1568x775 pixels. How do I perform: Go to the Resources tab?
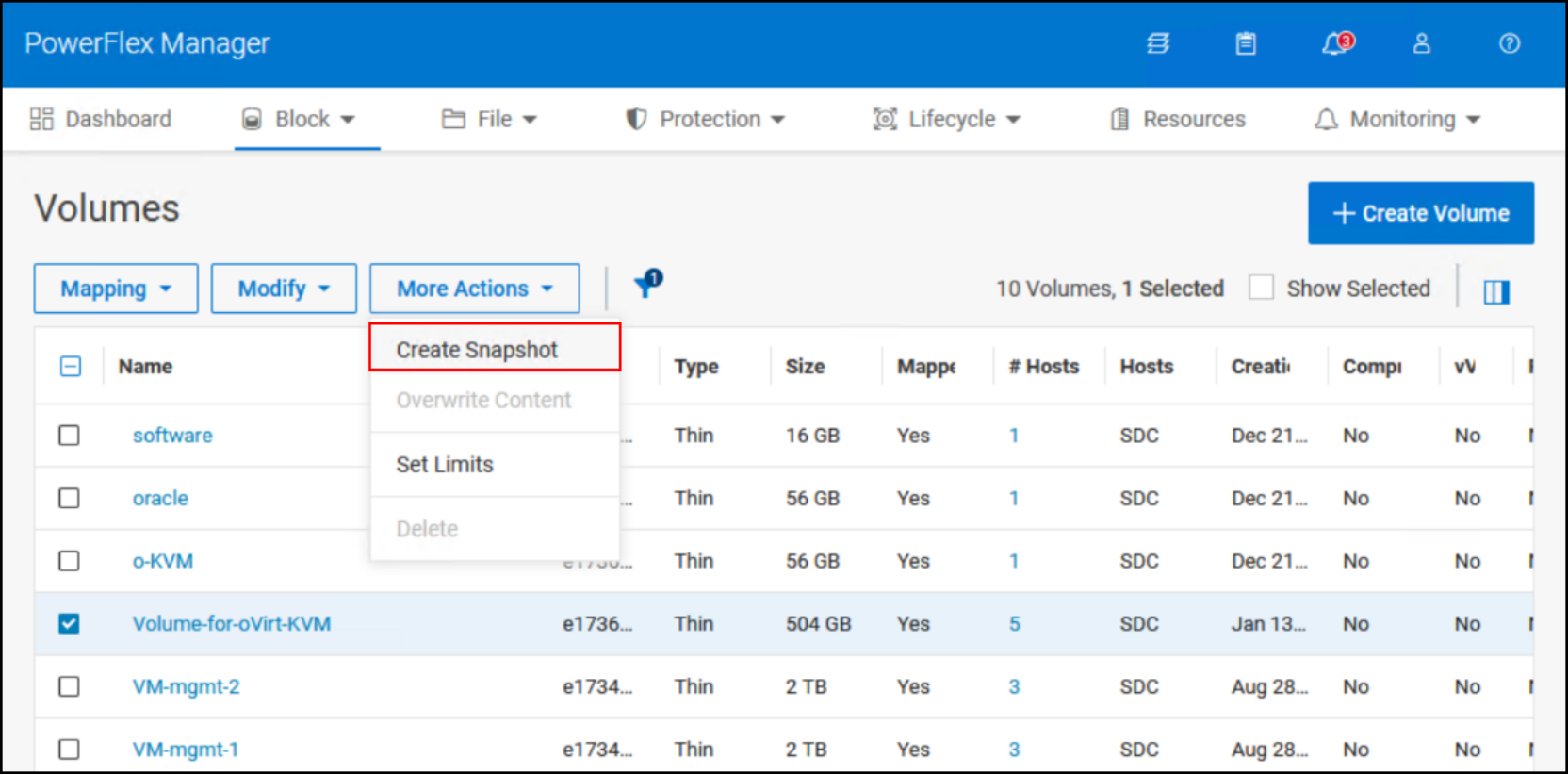point(1178,119)
